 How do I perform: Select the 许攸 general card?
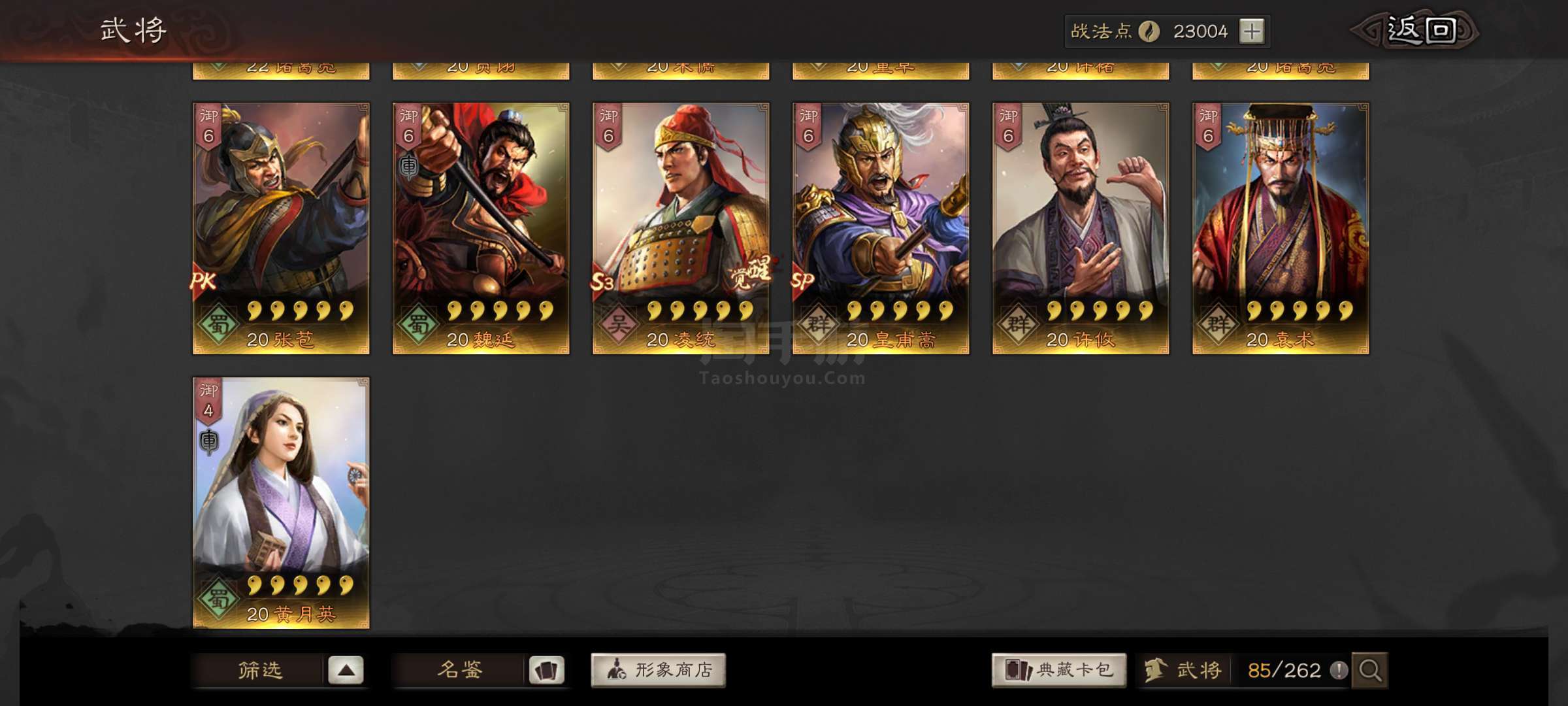tap(1081, 228)
